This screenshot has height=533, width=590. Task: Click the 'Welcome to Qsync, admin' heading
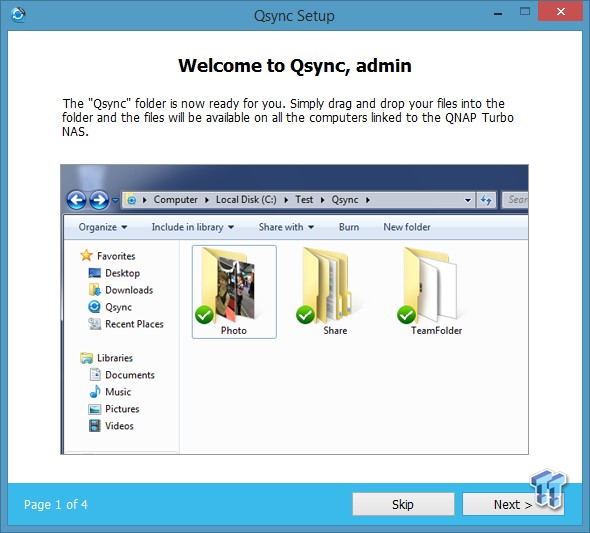pos(295,65)
